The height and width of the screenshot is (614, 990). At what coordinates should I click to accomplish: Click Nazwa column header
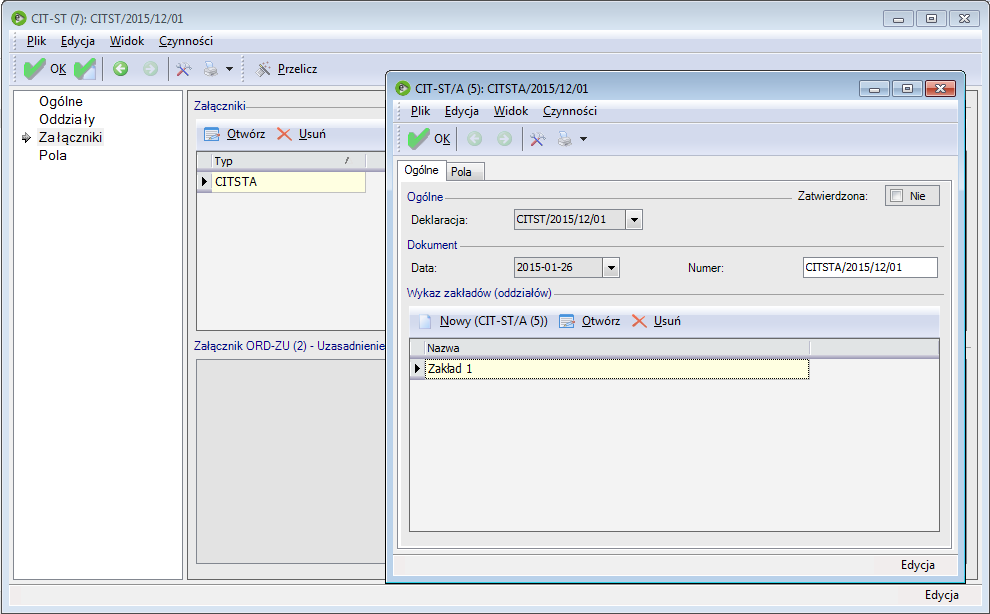[x=617, y=348]
